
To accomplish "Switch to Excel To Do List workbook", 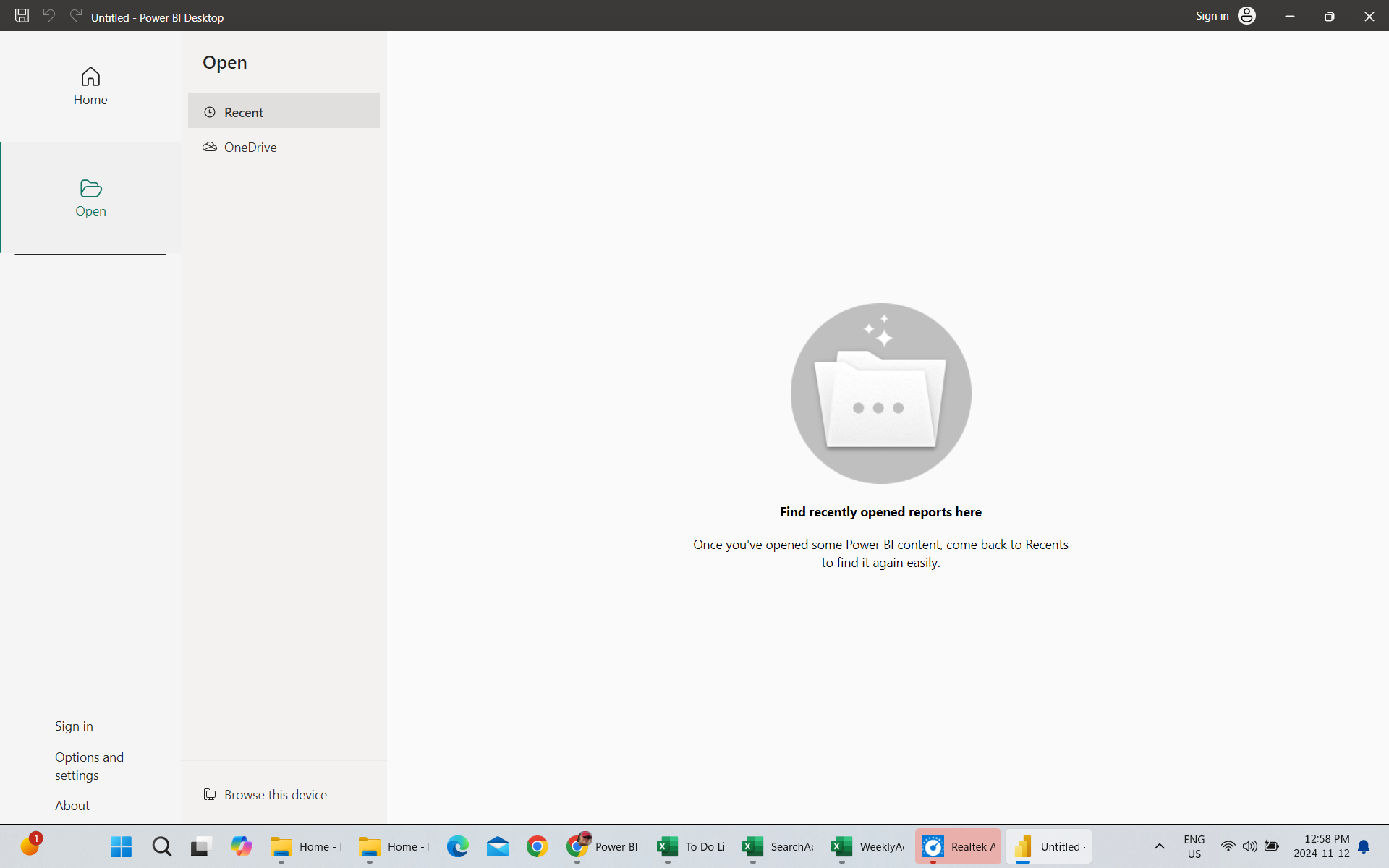I will 691,846.
